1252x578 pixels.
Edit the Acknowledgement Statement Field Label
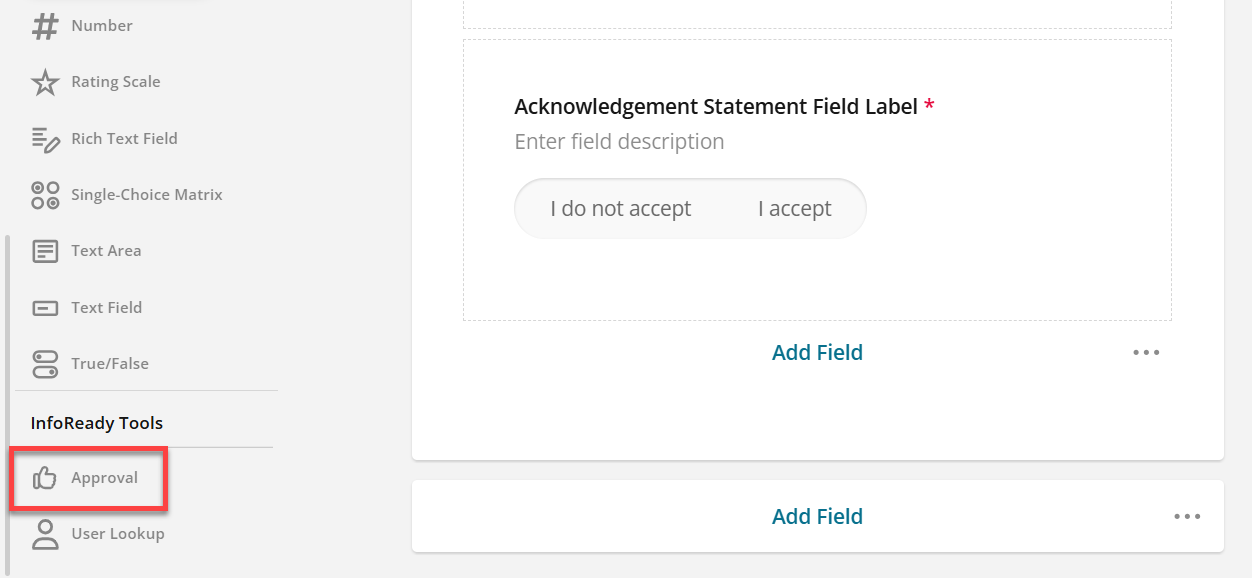coord(714,106)
